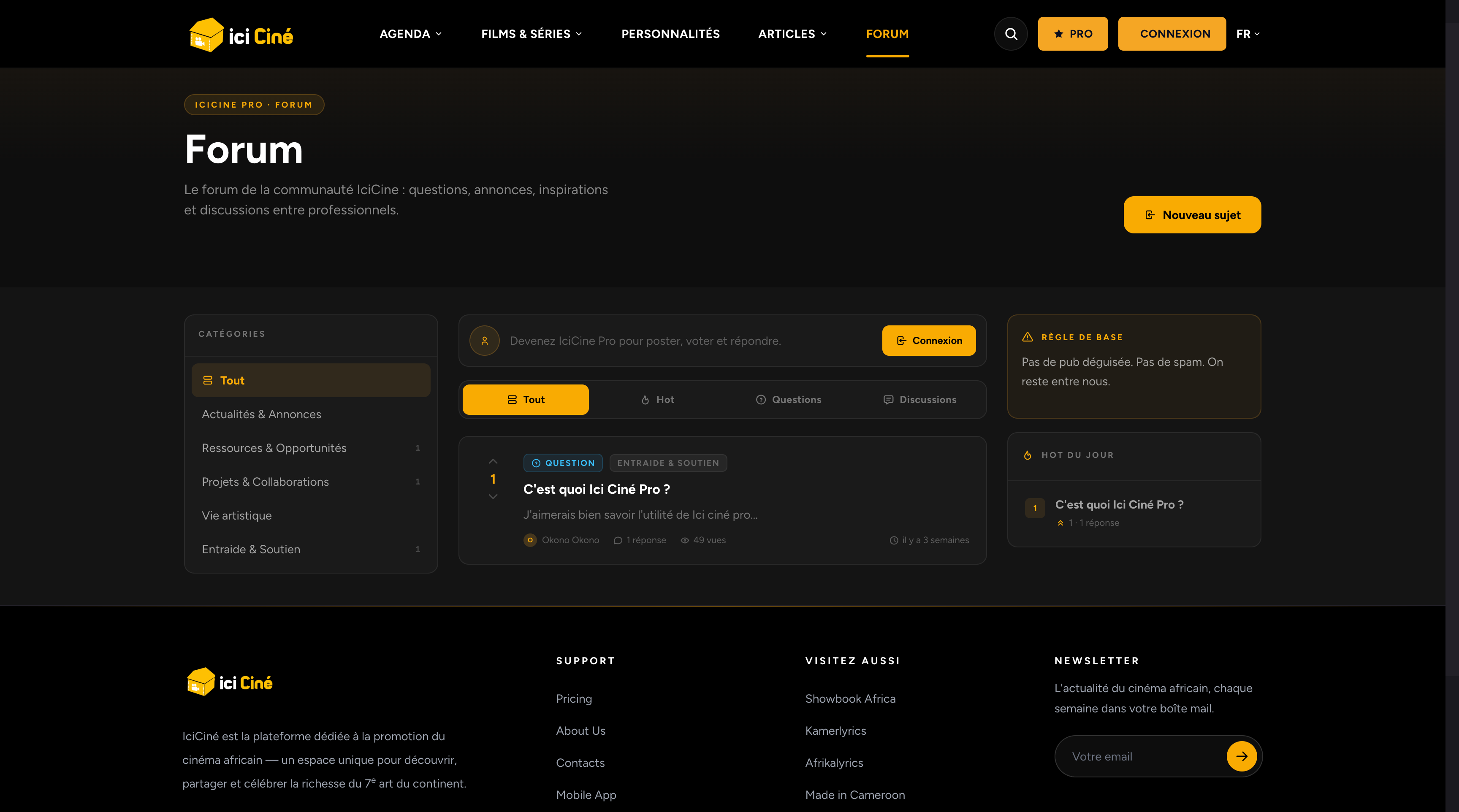
Task: Click the Ici Ciné logo in footer
Action: click(x=229, y=682)
